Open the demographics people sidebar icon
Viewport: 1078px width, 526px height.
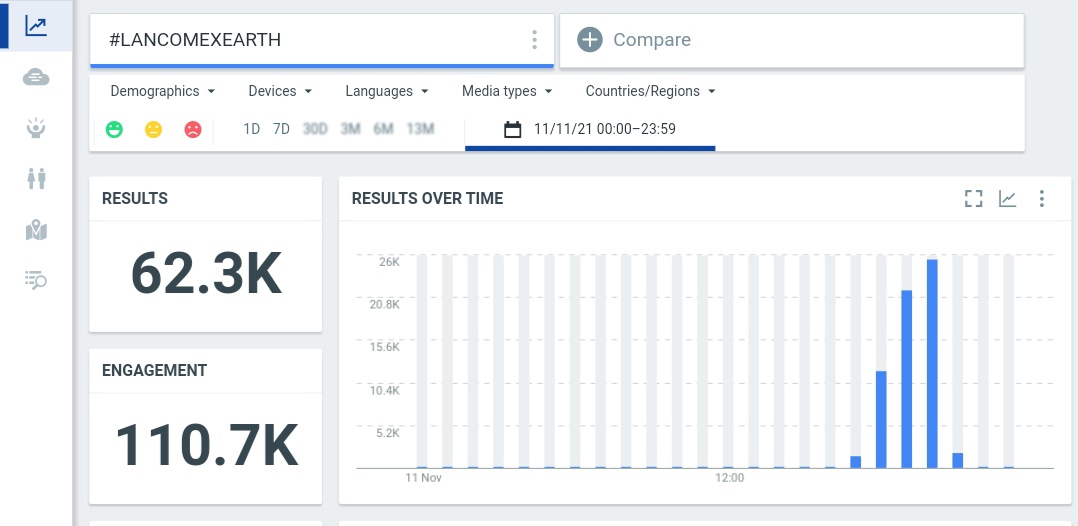click(x=36, y=179)
